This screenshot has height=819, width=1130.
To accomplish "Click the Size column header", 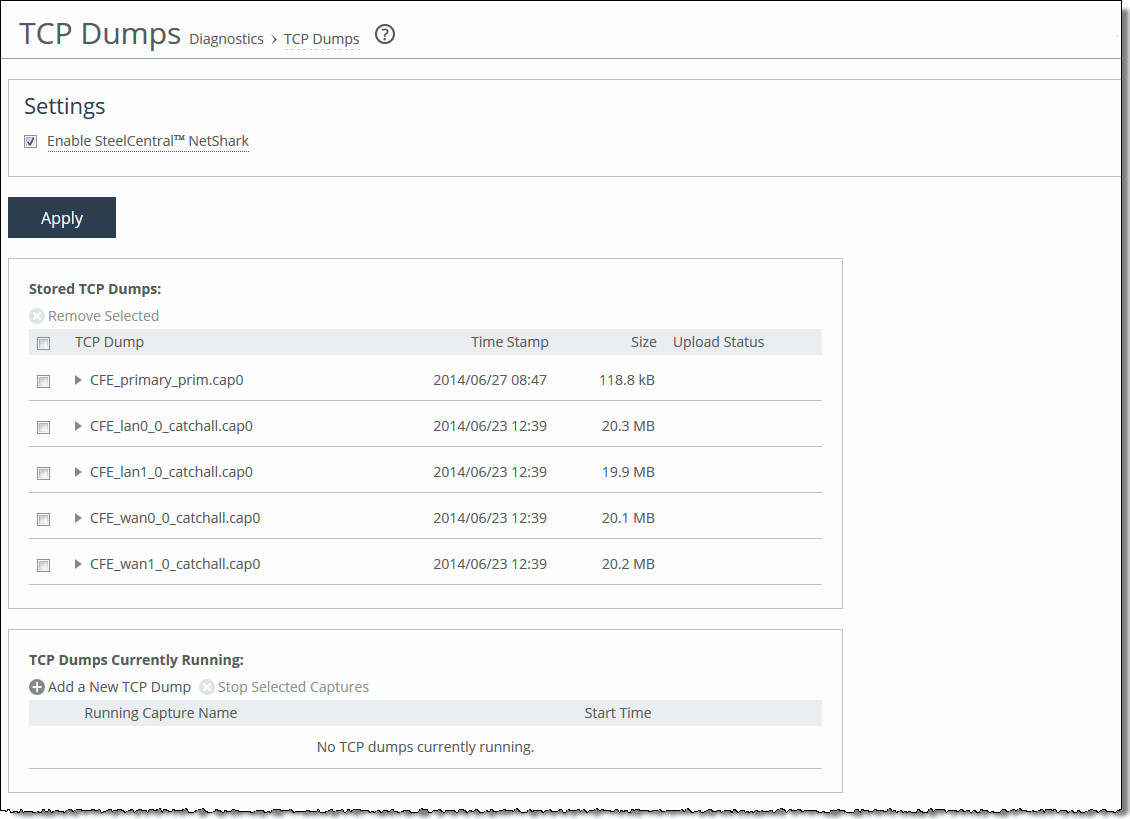I will tap(643, 342).
